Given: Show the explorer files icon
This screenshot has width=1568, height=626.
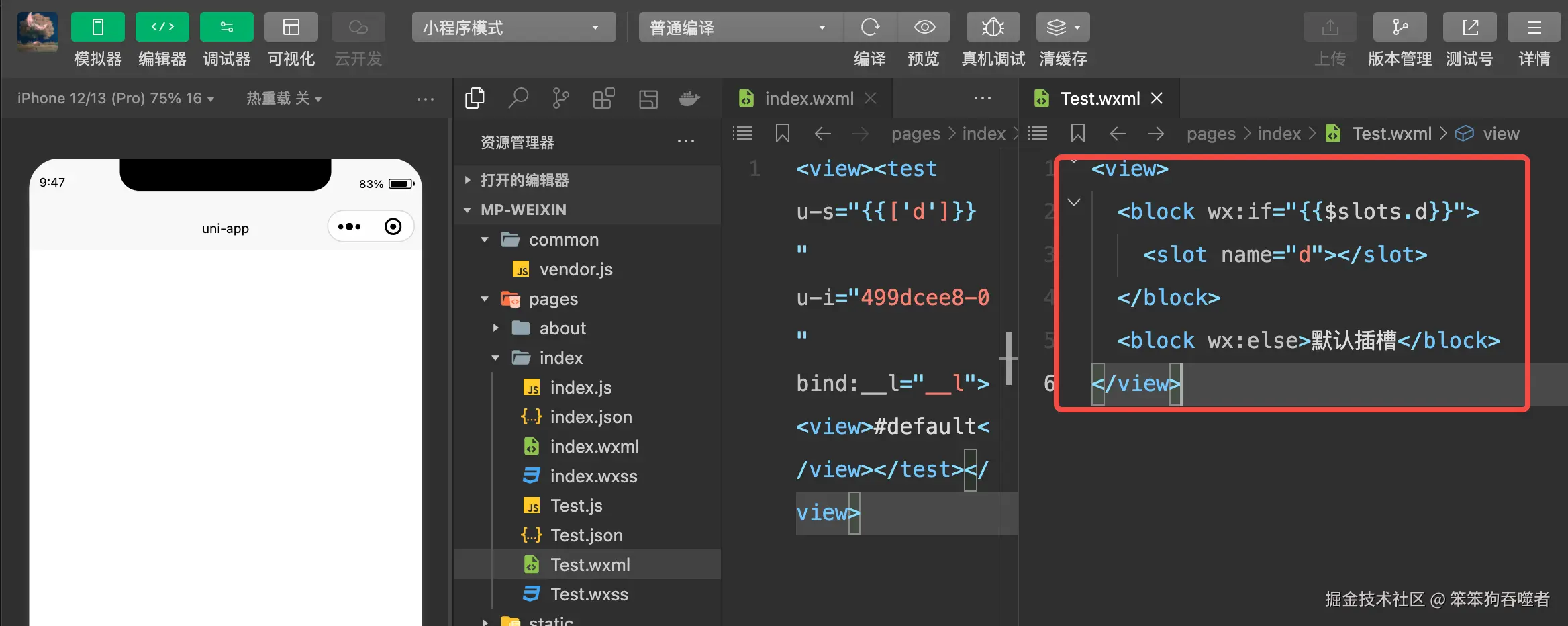Looking at the screenshot, I should pyautogui.click(x=475, y=99).
